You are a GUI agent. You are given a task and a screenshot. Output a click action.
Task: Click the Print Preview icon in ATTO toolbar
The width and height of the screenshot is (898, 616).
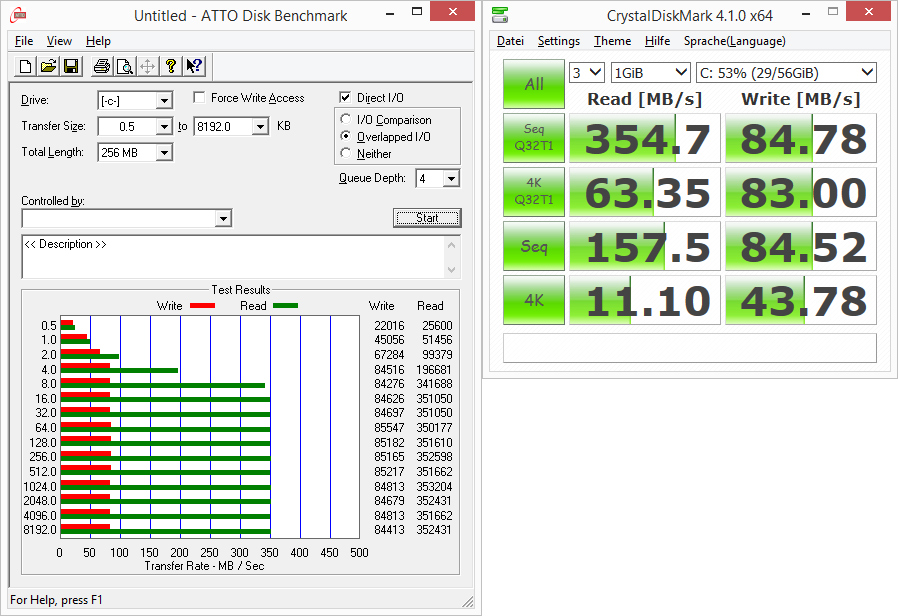point(124,66)
